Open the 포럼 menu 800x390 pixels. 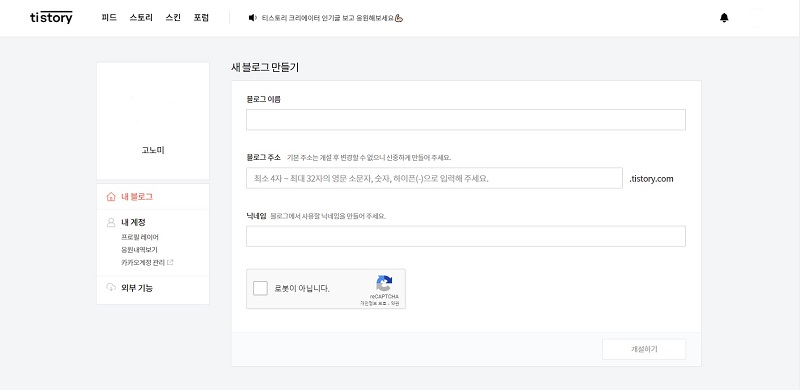(201, 18)
